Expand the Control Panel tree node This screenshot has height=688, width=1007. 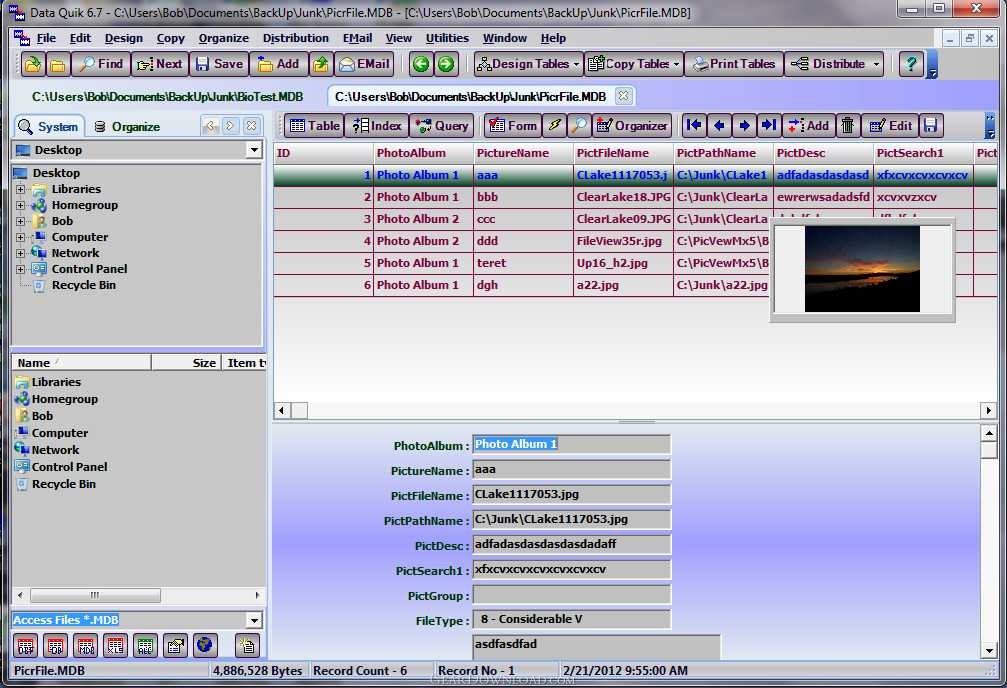(x=21, y=270)
